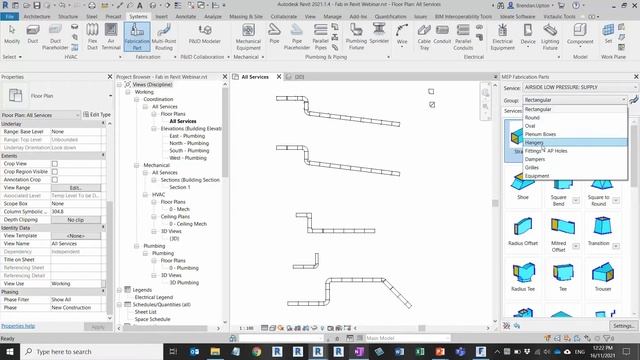Viewport: 640px width, 360px height.
Task: Toggle the Crop View checkbox
Action: point(55,164)
